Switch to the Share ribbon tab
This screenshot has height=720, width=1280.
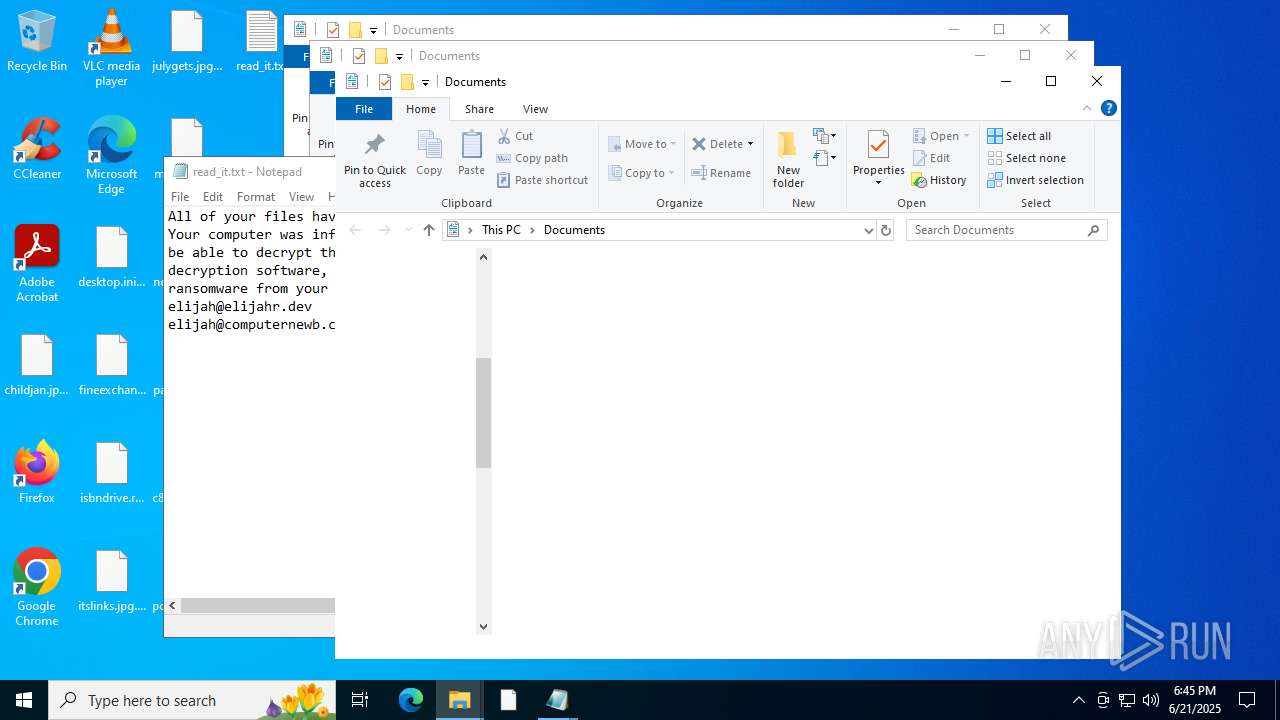click(479, 109)
